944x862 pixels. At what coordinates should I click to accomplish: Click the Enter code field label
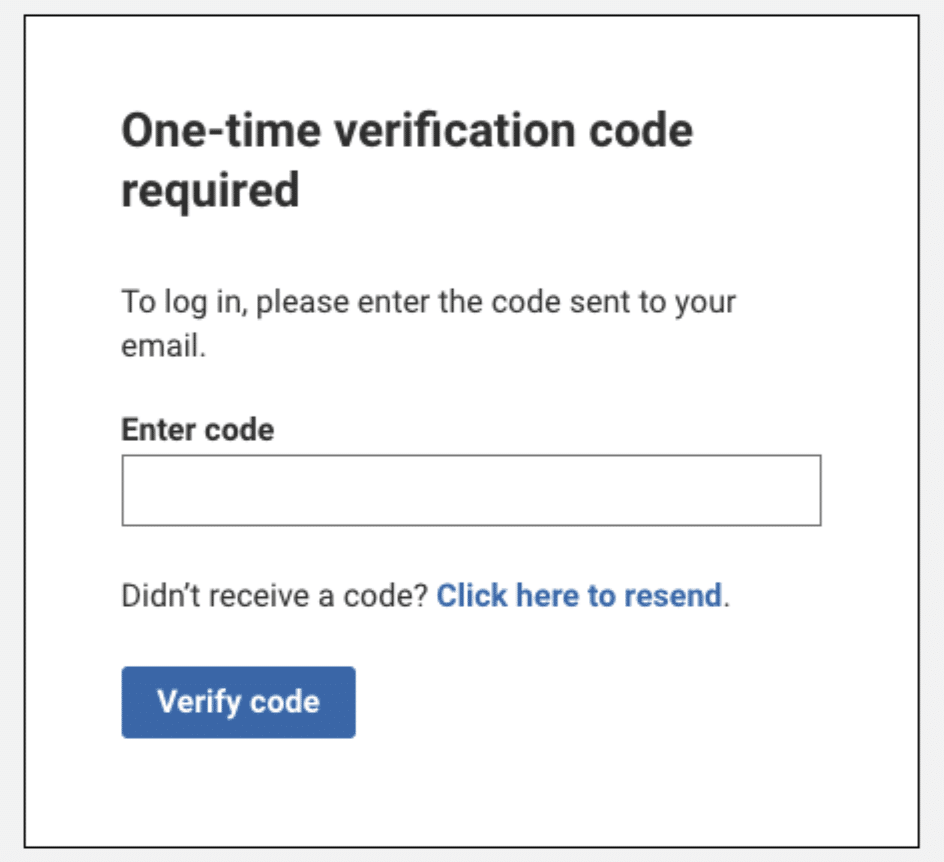pos(197,430)
